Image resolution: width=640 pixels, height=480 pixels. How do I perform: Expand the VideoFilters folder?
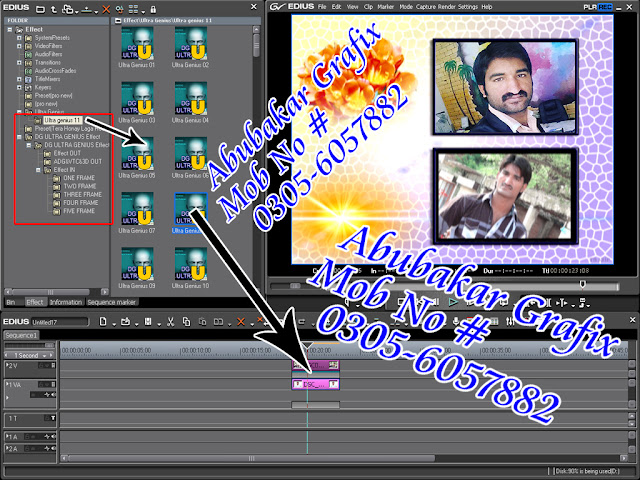pyautogui.click(x=19, y=46)
